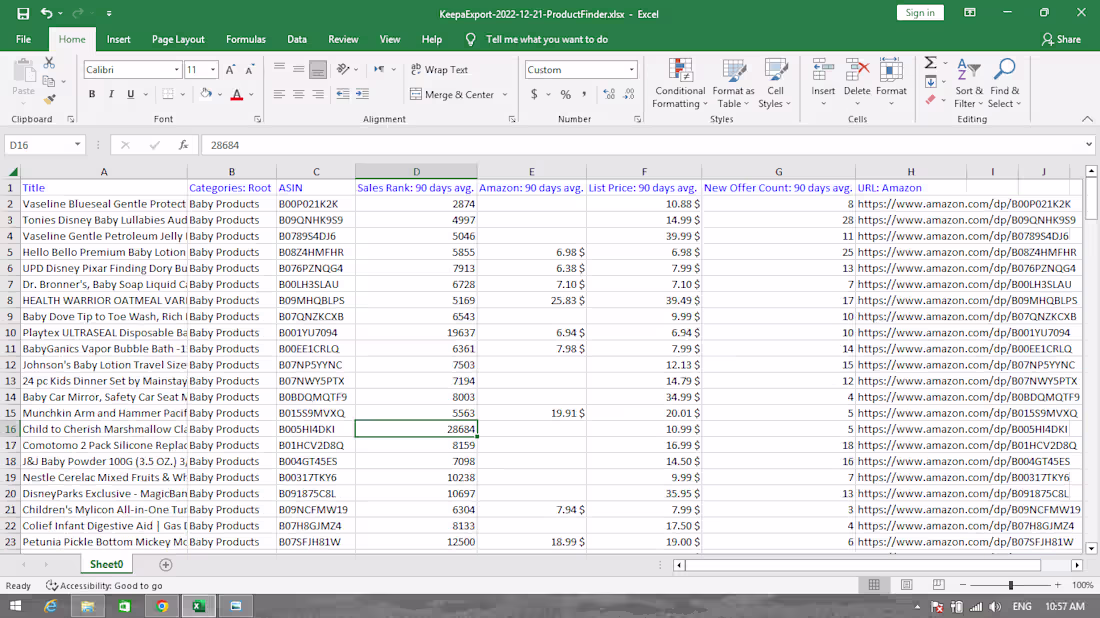
Task: Switch to the Page Layout tab
Action: pos(178,39)
